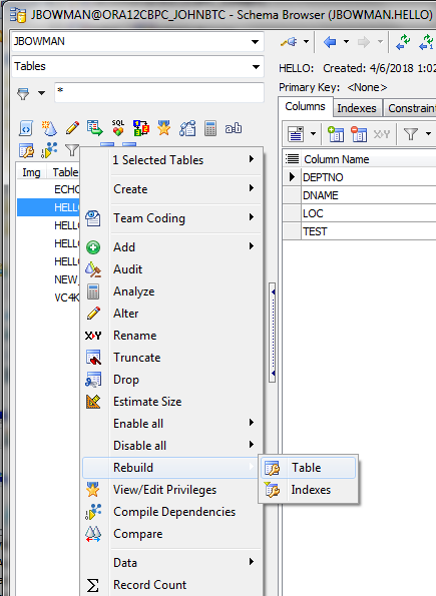Click the greyed Forward arrow button
436x596 pixels.
[363, 41]
